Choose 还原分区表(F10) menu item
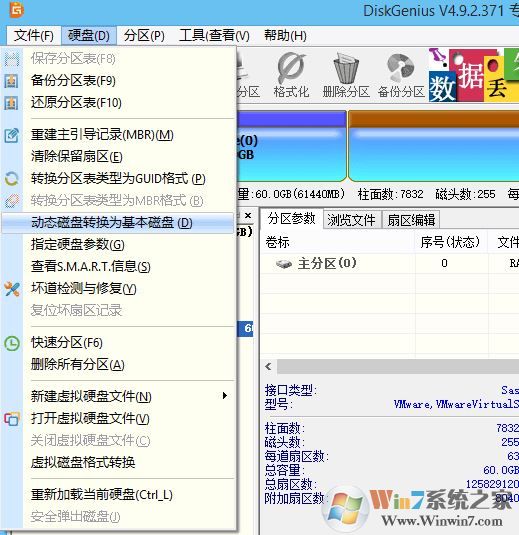Viewport: 519px width, 535px height. pyautogui.click(x=118, y=103)
